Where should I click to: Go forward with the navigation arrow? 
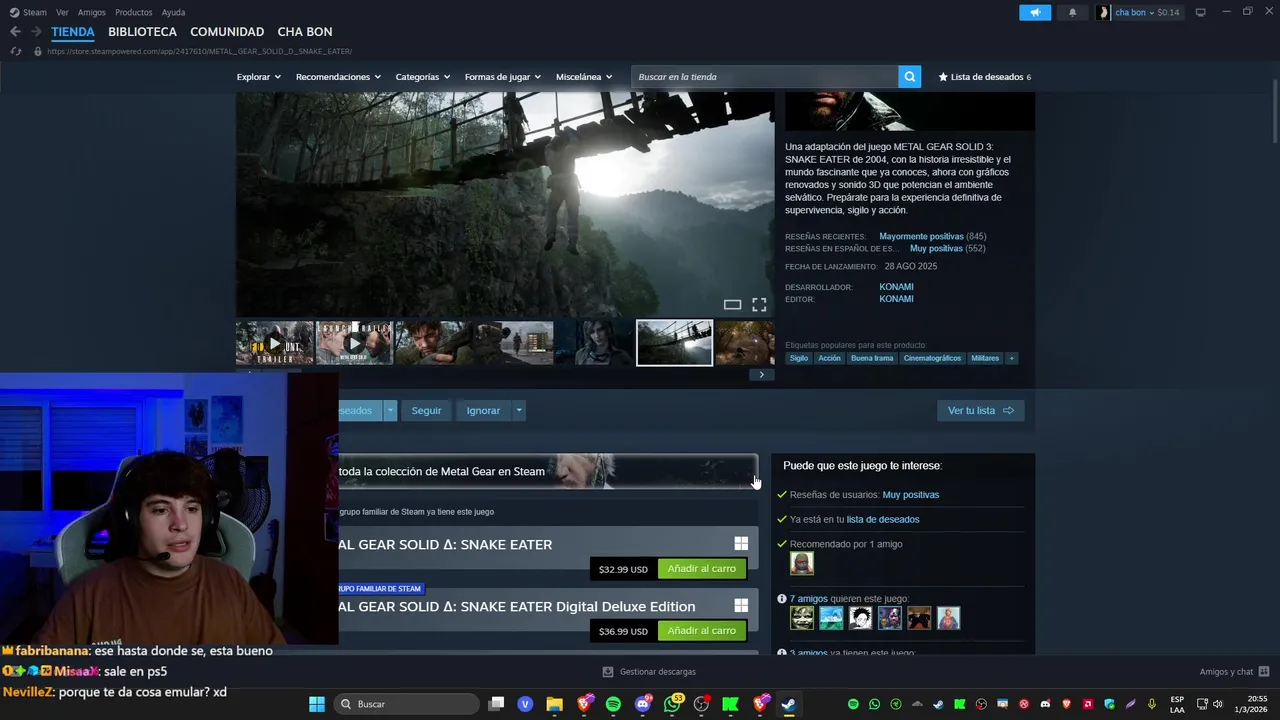[x=36, y=32]
